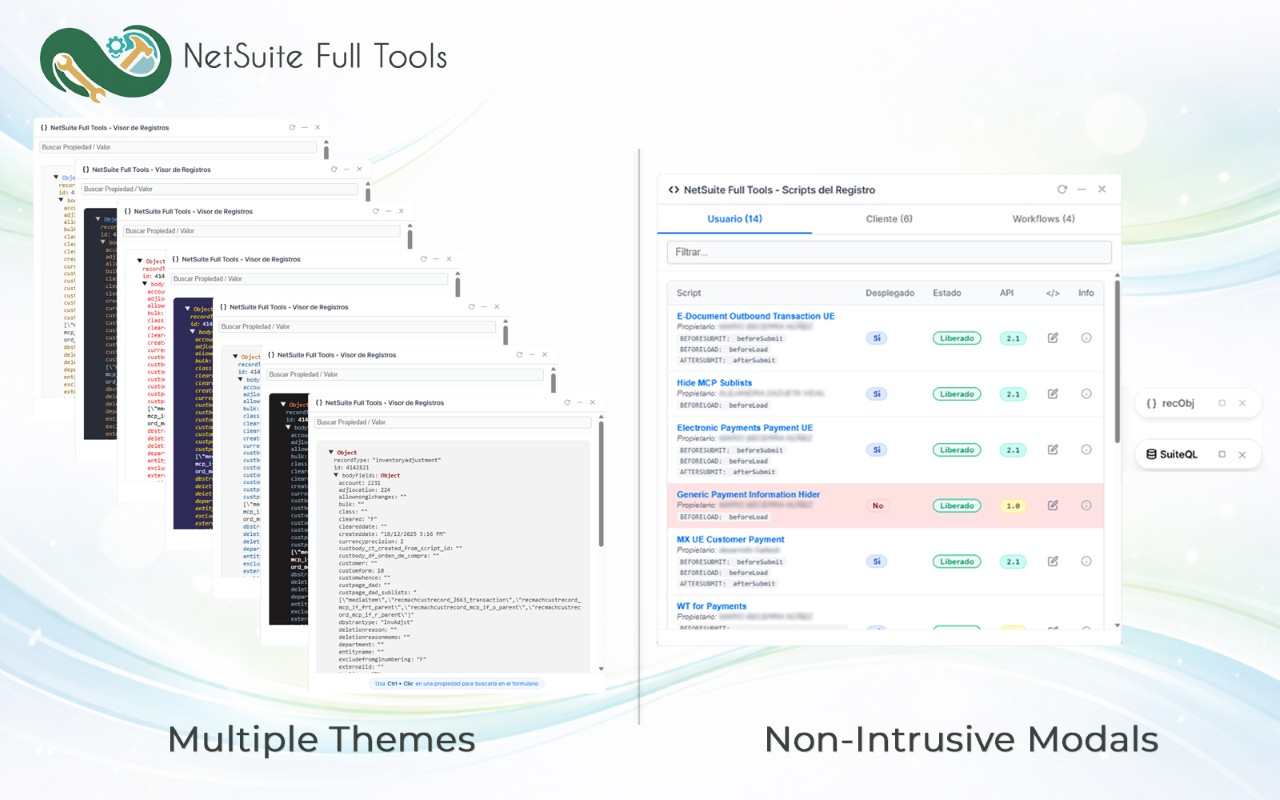Click 2.1 badge for MX UE Customer Payment
The width and height of the screenshot is (1280, 800).
coord(1013,562)
